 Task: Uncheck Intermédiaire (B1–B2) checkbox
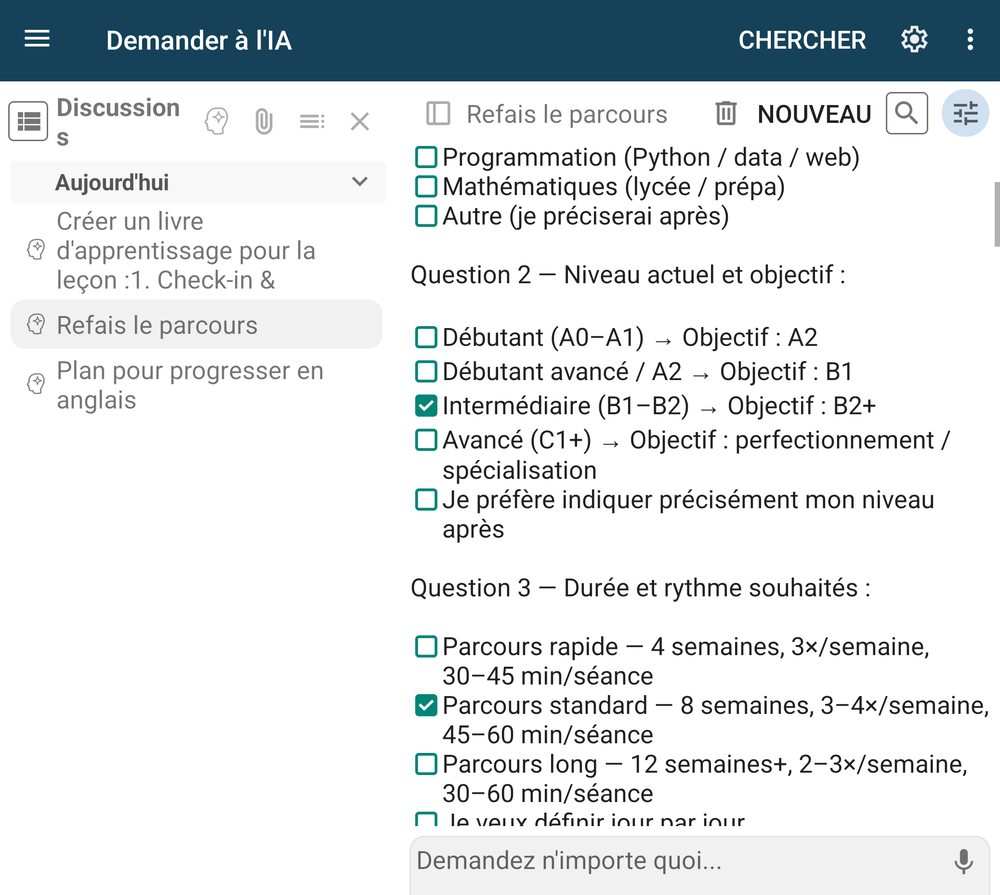(426, 405)
